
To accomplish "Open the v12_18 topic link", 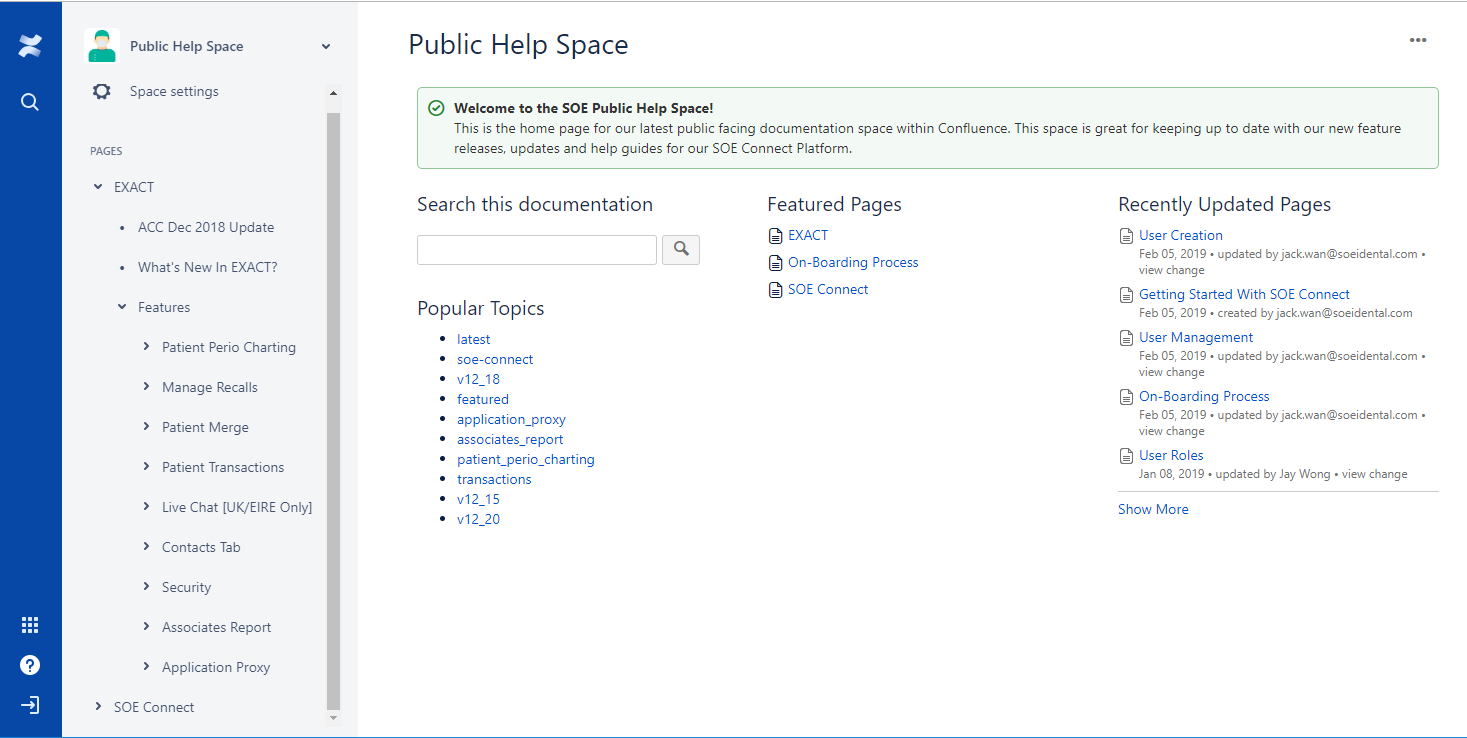I will (x=478, y=379).
